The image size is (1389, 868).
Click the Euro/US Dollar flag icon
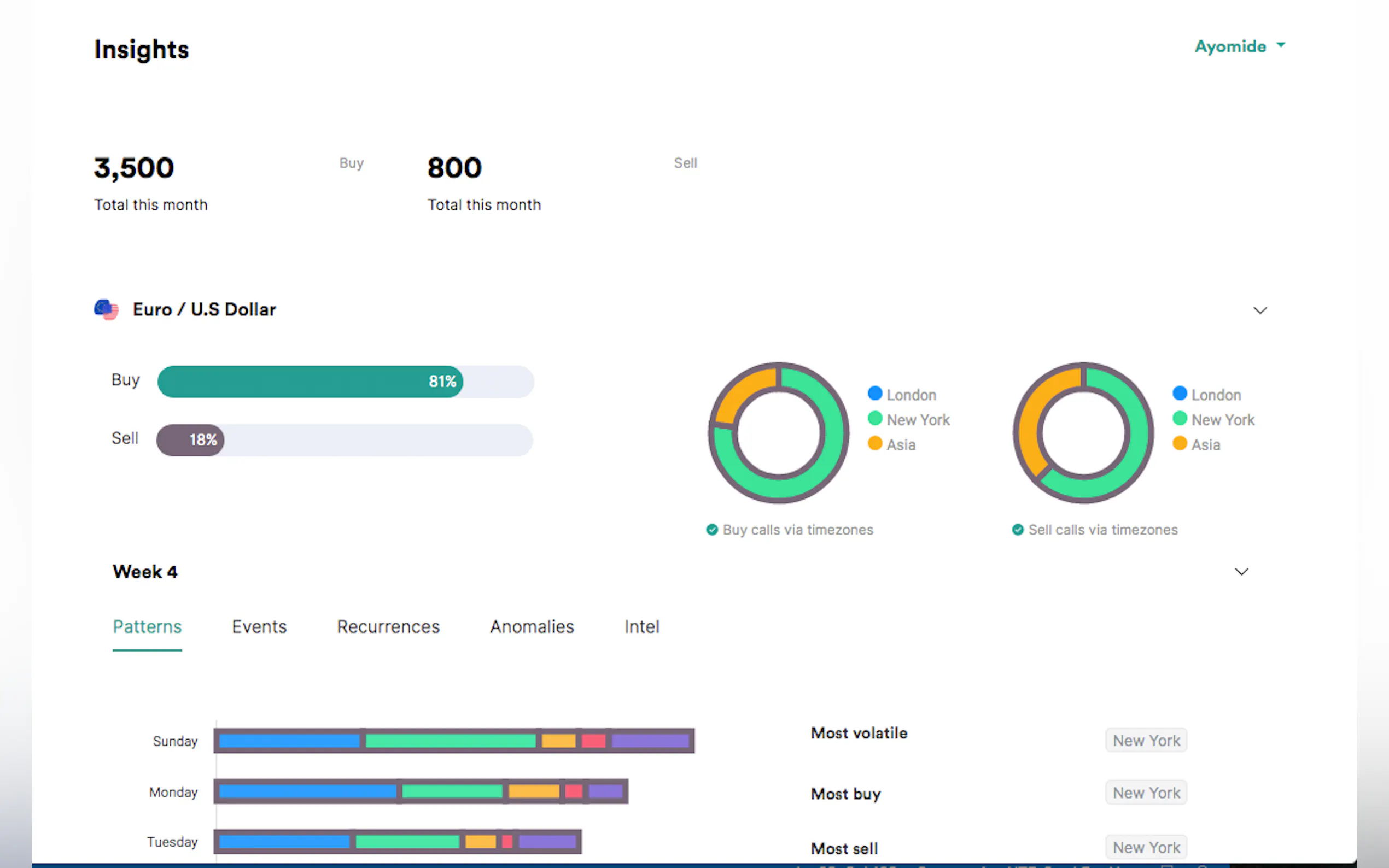pos(106,309)
